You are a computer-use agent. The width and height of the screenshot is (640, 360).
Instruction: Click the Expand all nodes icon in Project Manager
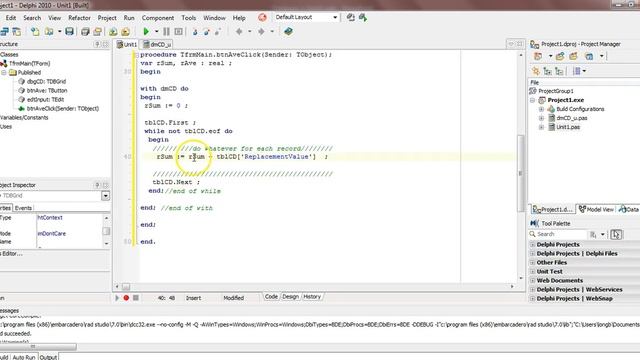coord(548,71)
